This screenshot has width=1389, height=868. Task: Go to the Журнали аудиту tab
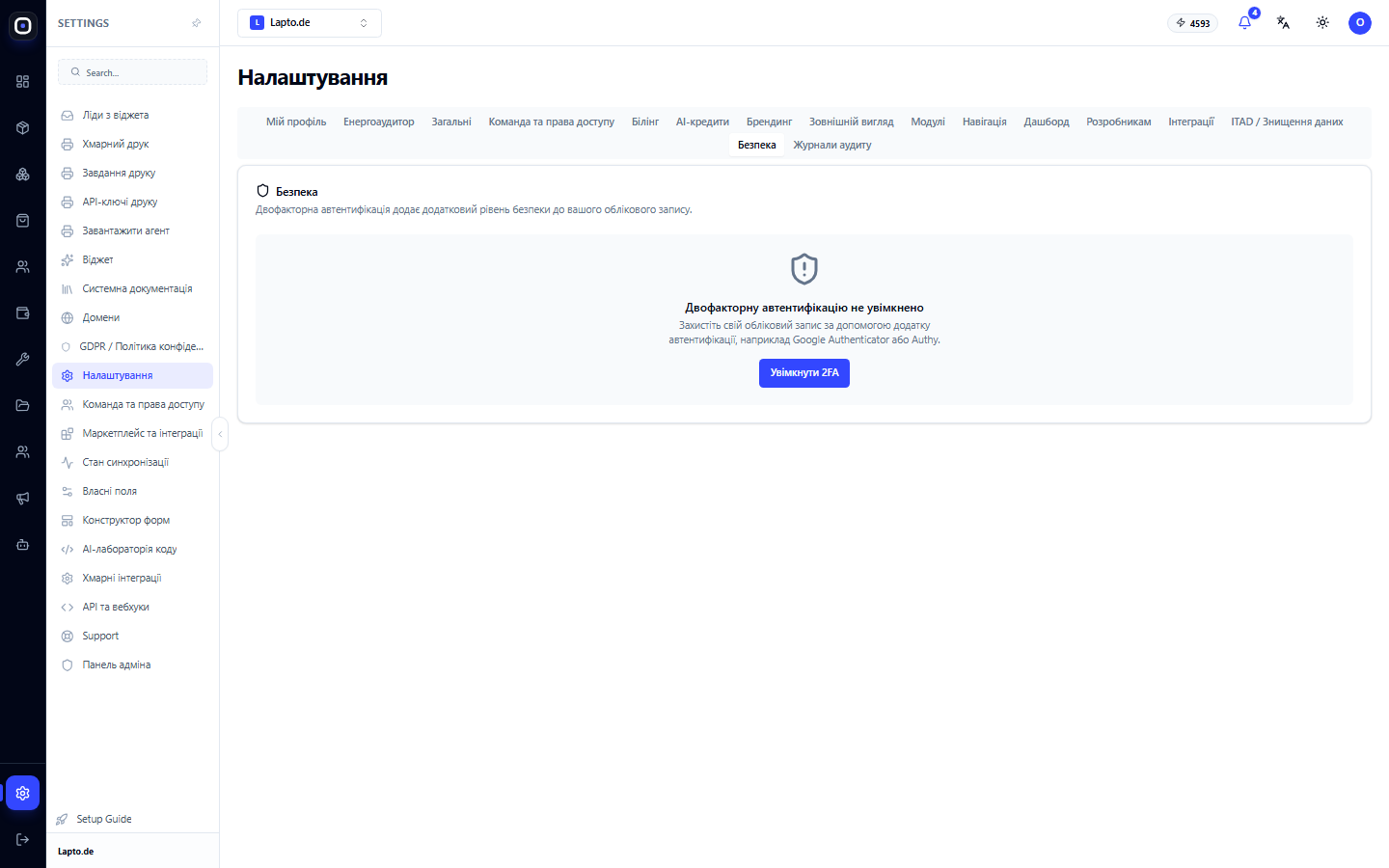[x=832, y=145]
